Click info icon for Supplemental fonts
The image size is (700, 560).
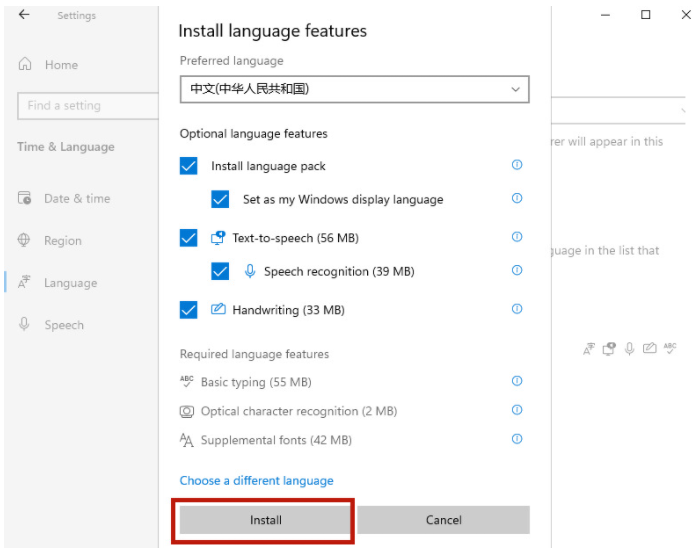pos(517,439)
